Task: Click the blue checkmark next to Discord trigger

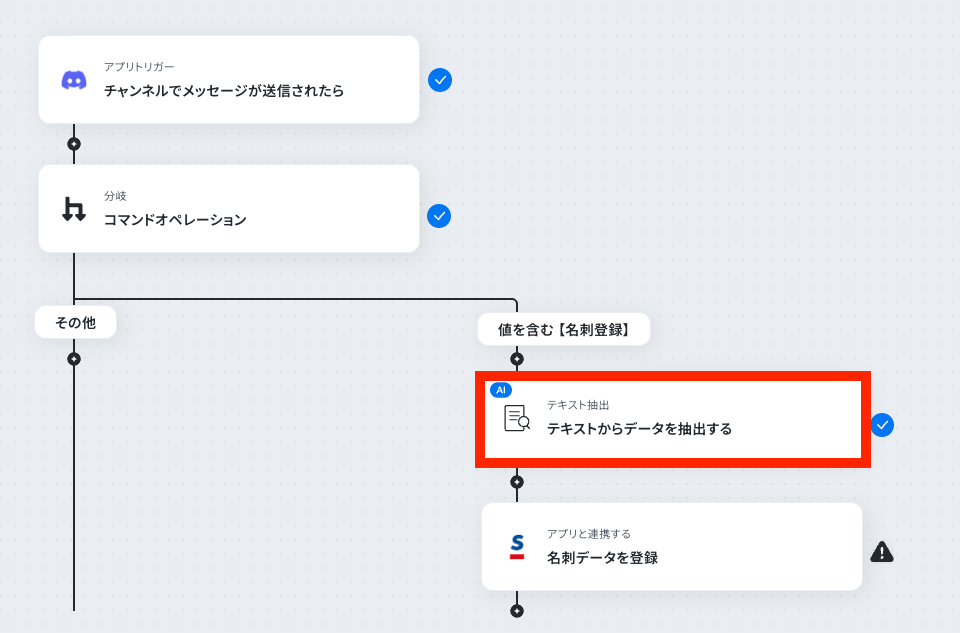Action: pos(440,80)
